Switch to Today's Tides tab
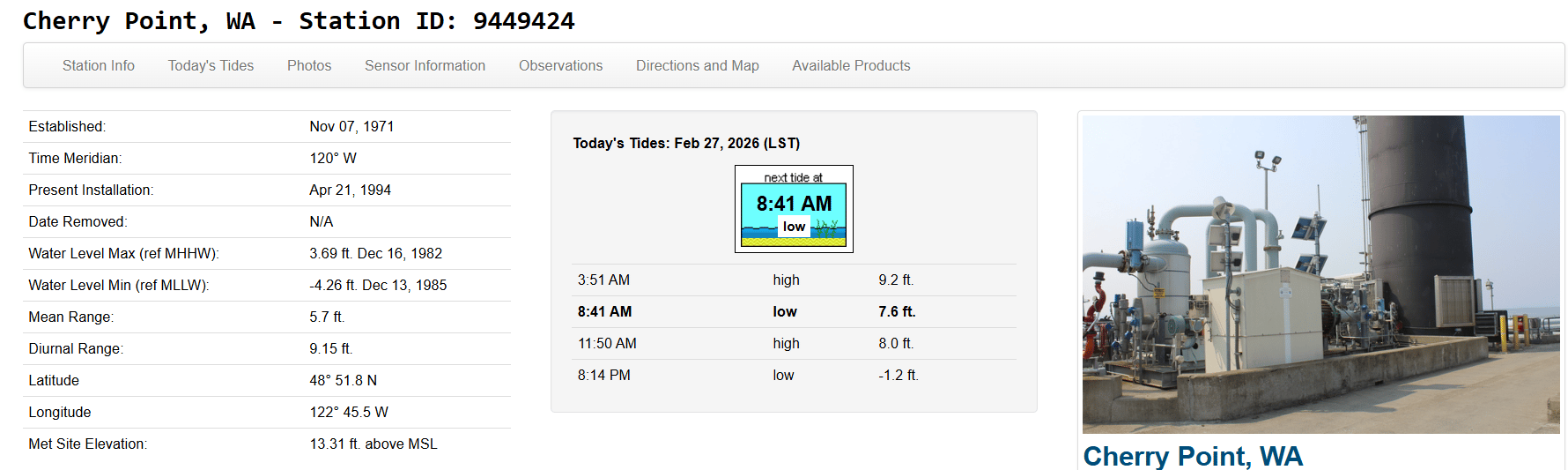The height and width of the screenshot is (470, 1568). pos(211,65)
